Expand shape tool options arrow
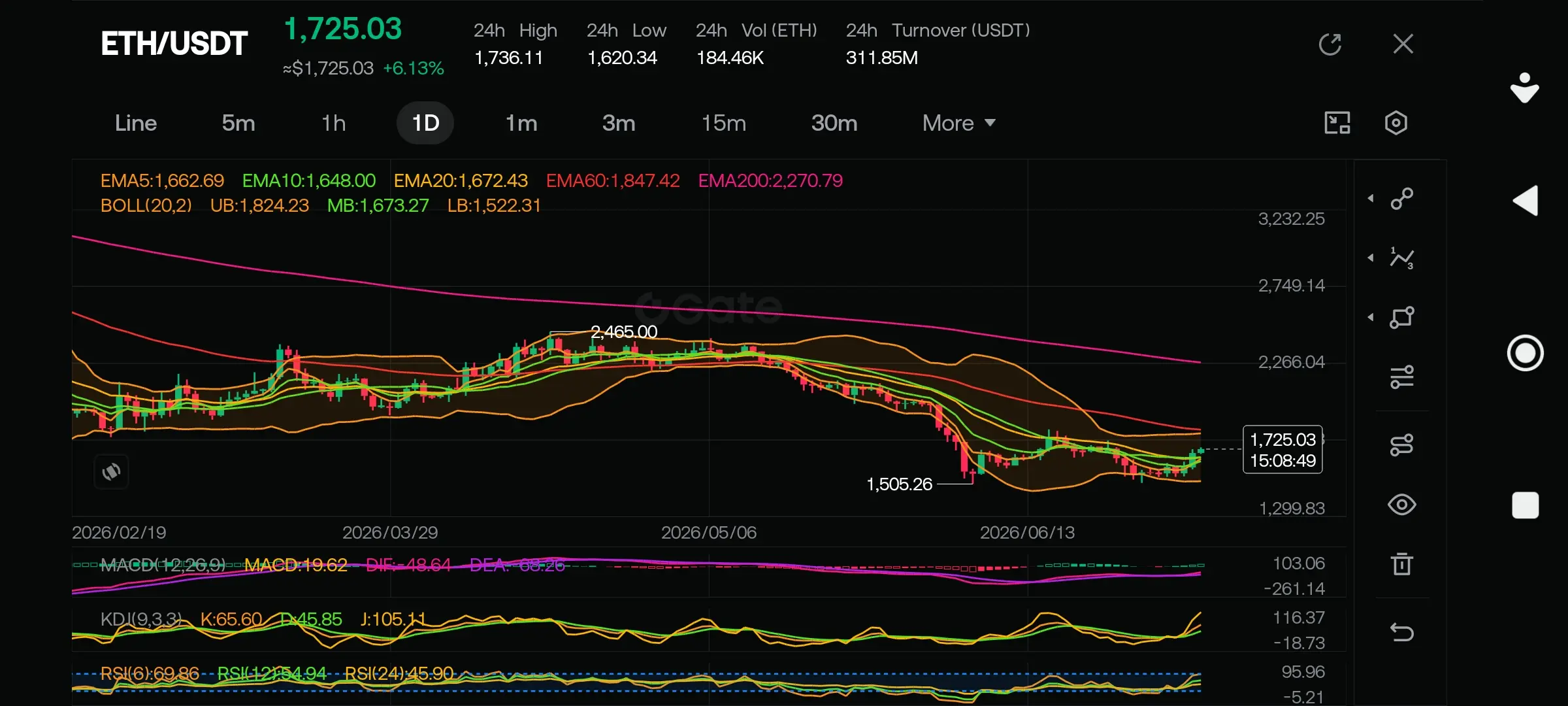The height and width of the screenshot is (706, 1568). (x=1371, y=318)
